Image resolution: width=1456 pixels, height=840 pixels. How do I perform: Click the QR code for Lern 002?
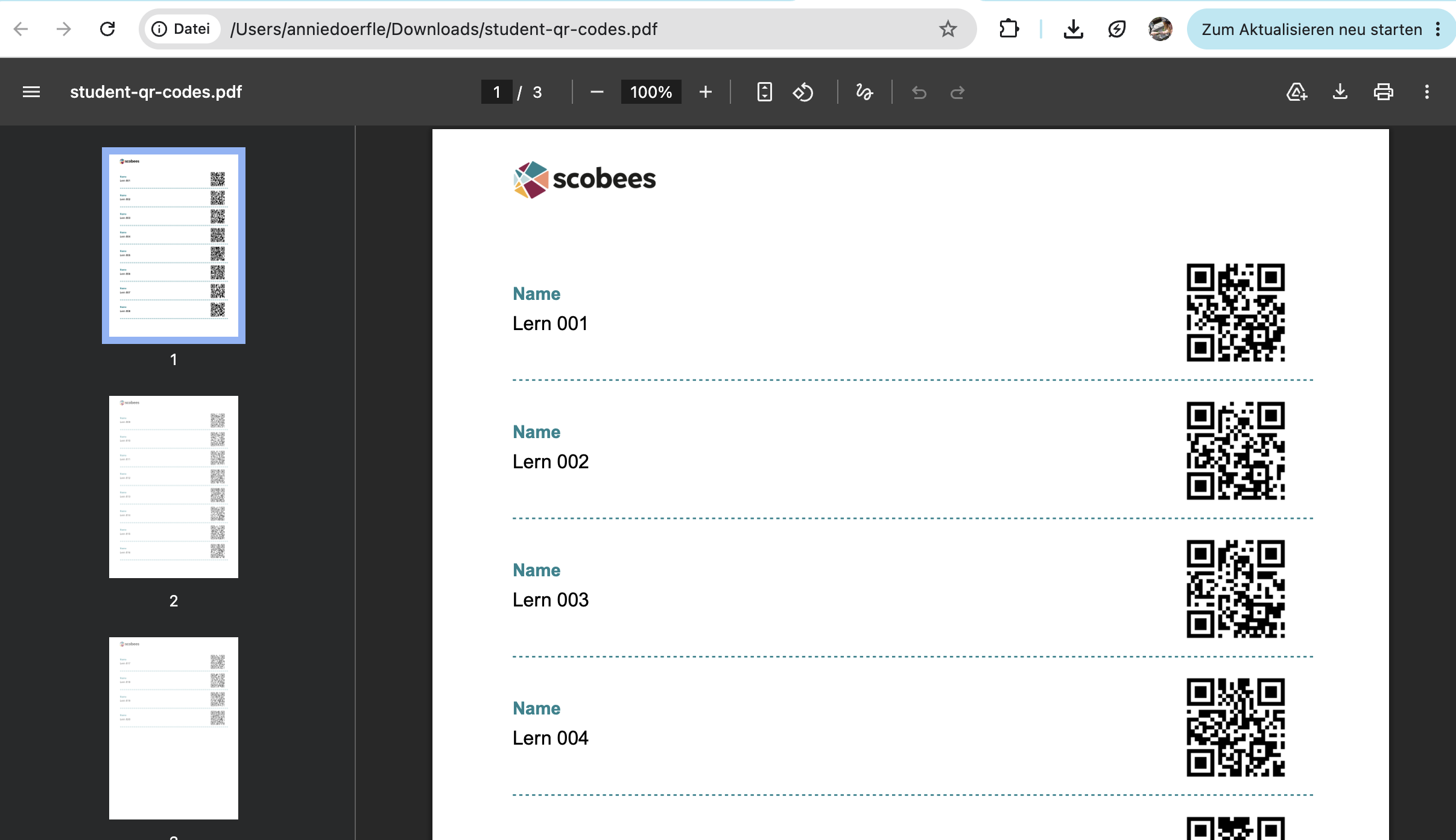point(1236,451)
